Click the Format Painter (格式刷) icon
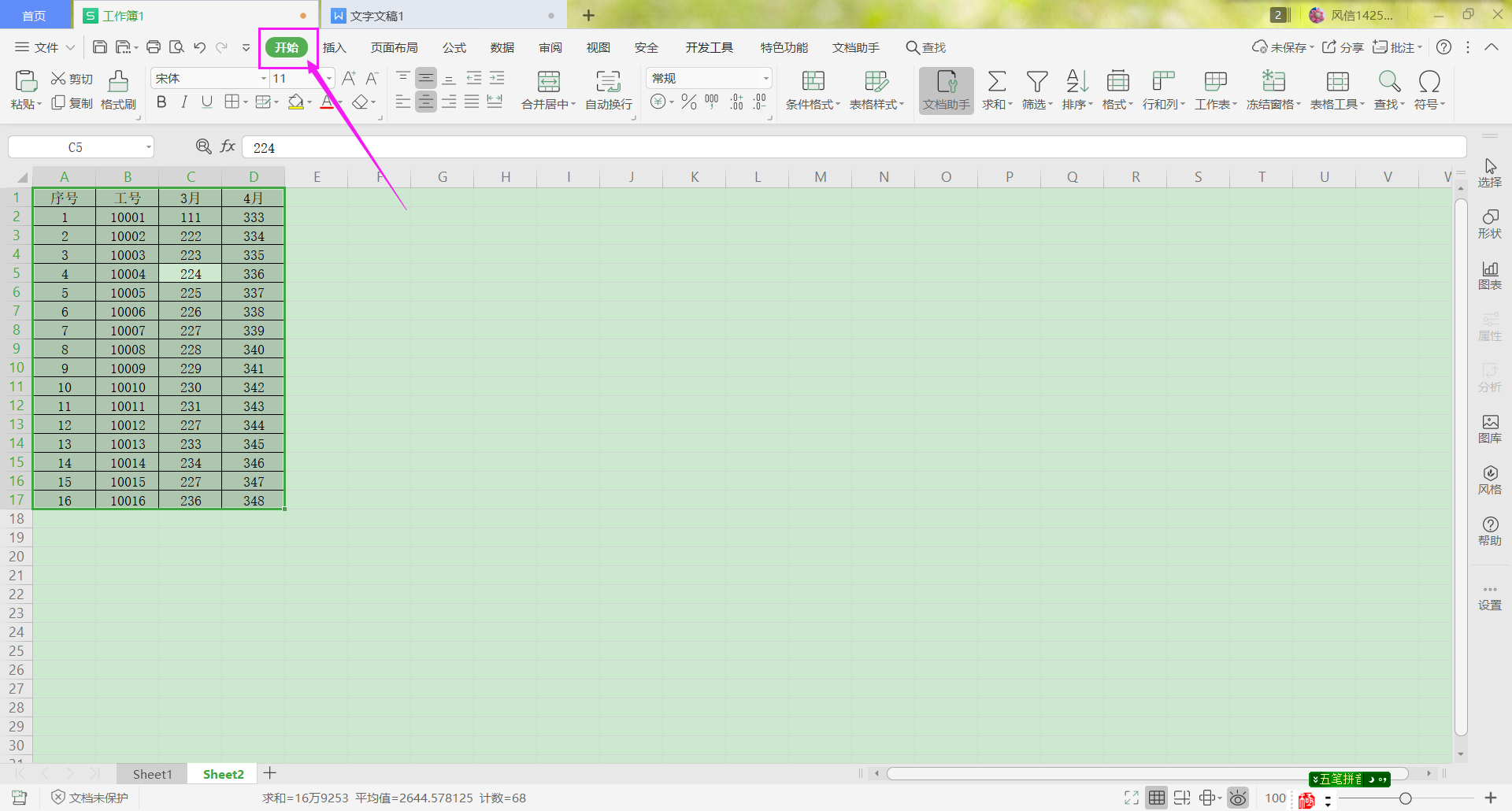This screenshot has height=811, width=1512. click(x=118, y=82)
